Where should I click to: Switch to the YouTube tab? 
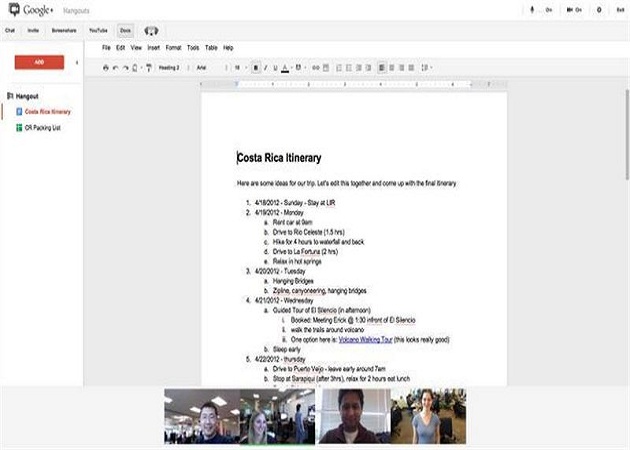pos(98,30)
